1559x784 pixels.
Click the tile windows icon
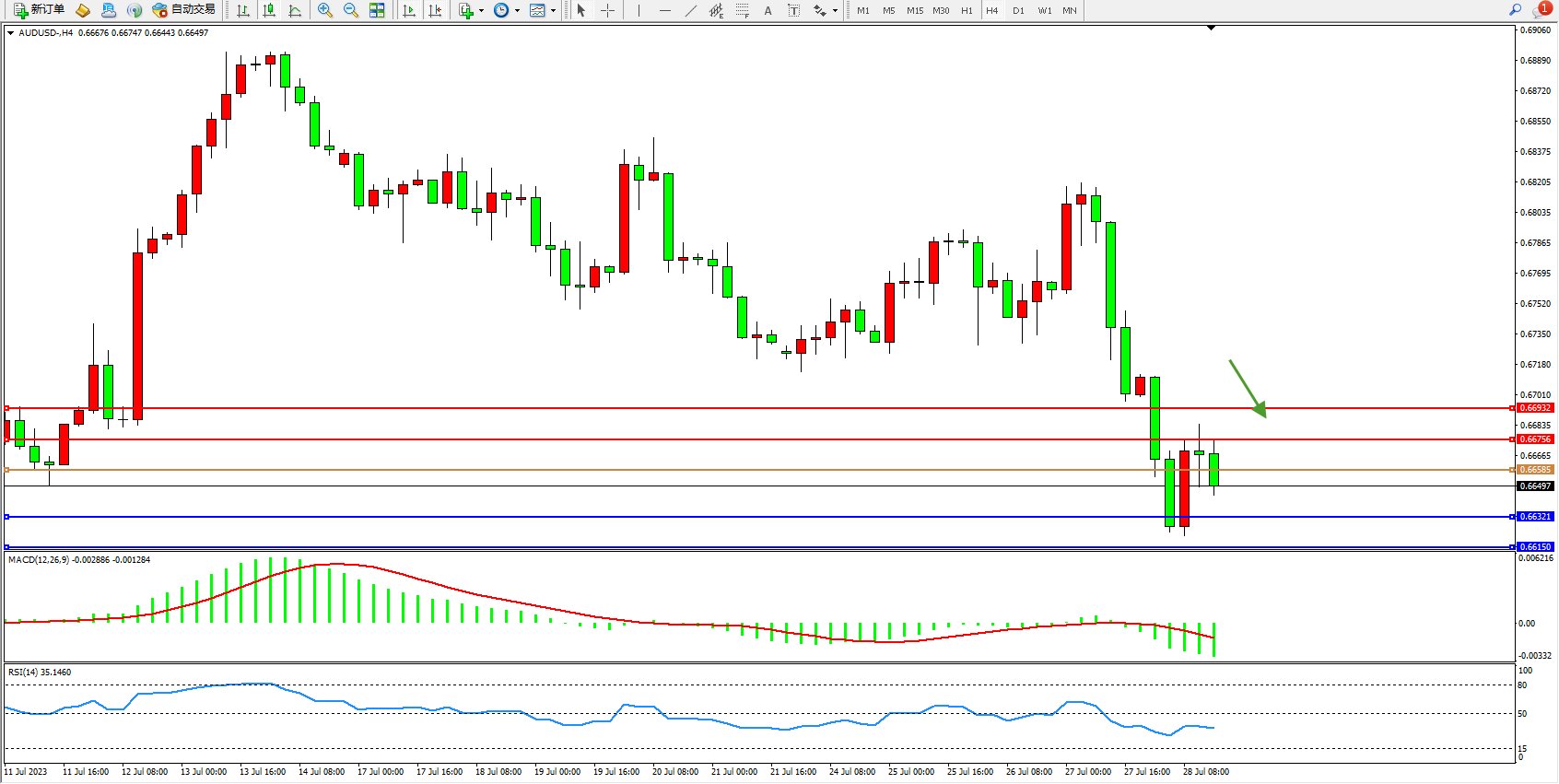pyautogui.click(x=377, y=10)
